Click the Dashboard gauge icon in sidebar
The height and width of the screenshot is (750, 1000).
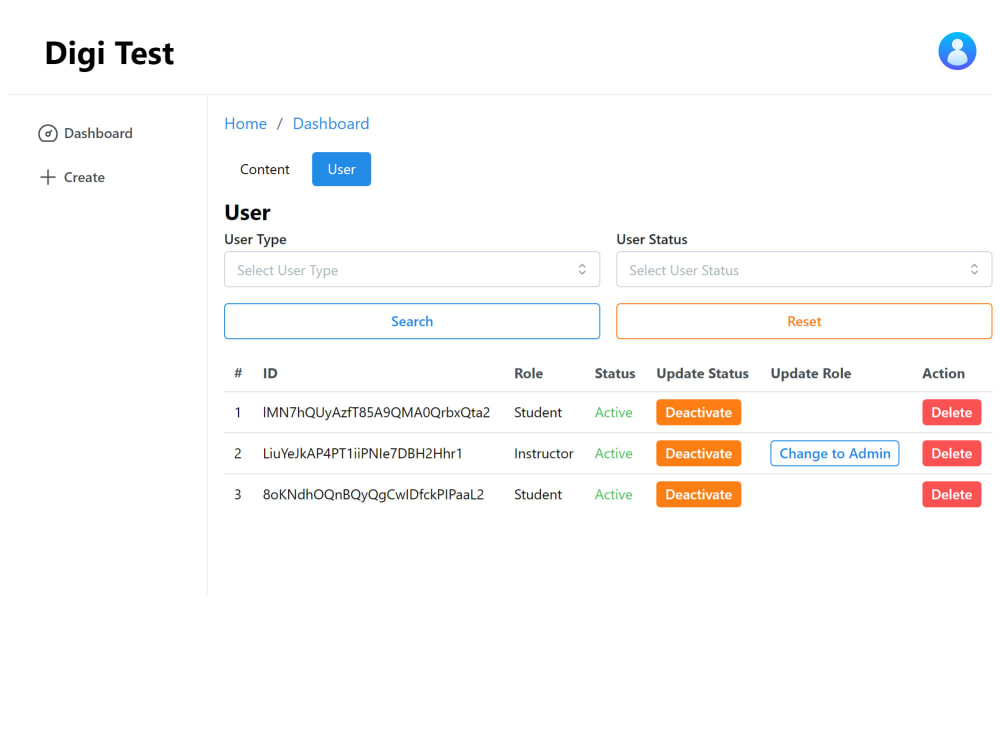click(x=48, y=133)
